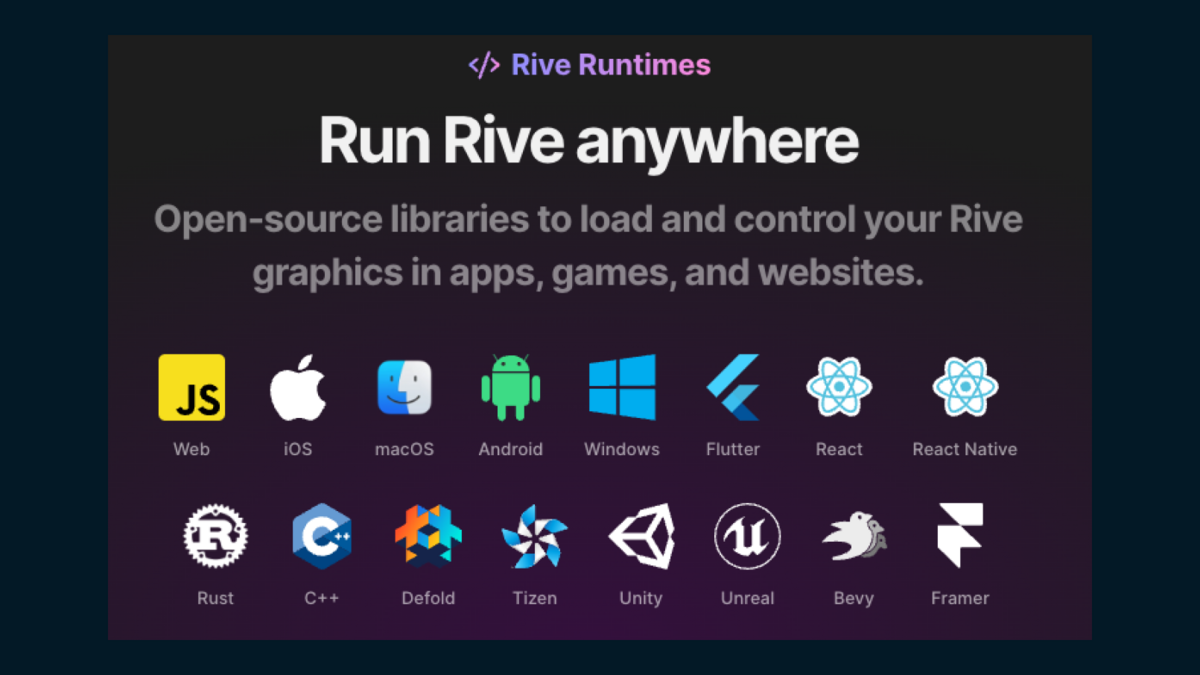Select the Apple iOS runtime icon
This screenshot has height=675, width=1200.
pyautogui.click(x=298, y=387)
